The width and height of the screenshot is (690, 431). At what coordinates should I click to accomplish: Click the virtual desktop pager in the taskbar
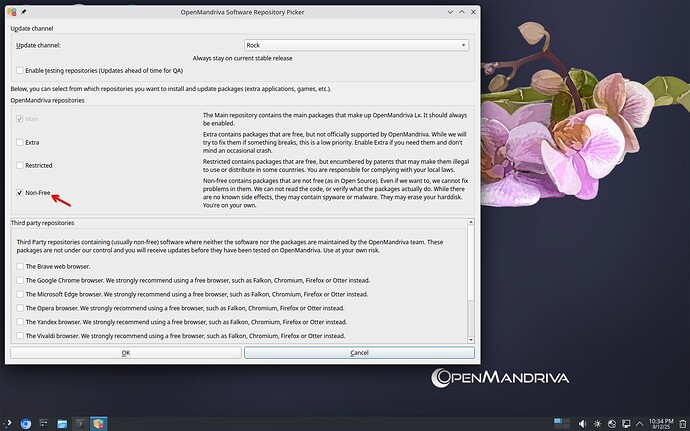point(561,423)
